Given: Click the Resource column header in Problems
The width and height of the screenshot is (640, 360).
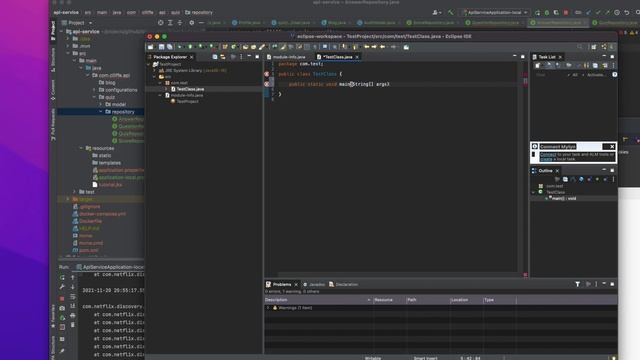Looking at the screenshot, I should click(x=389, y=300).
